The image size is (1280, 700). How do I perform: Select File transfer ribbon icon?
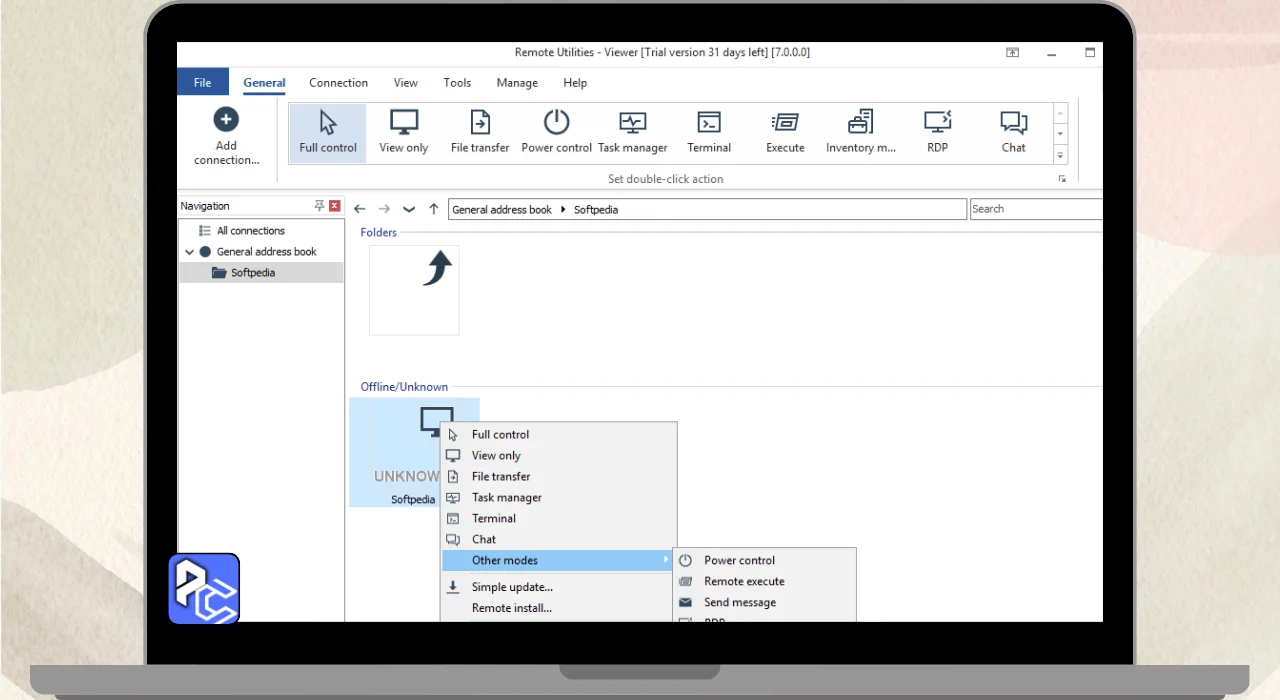pos(480,132)
